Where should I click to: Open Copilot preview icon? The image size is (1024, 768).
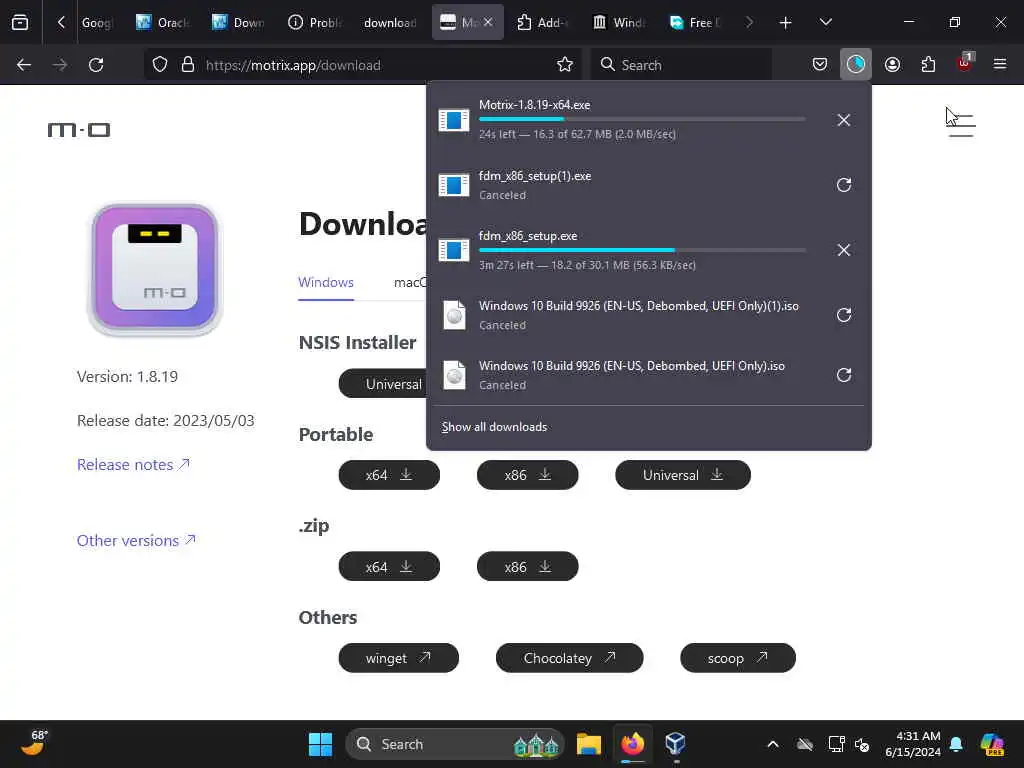point(992,744)
